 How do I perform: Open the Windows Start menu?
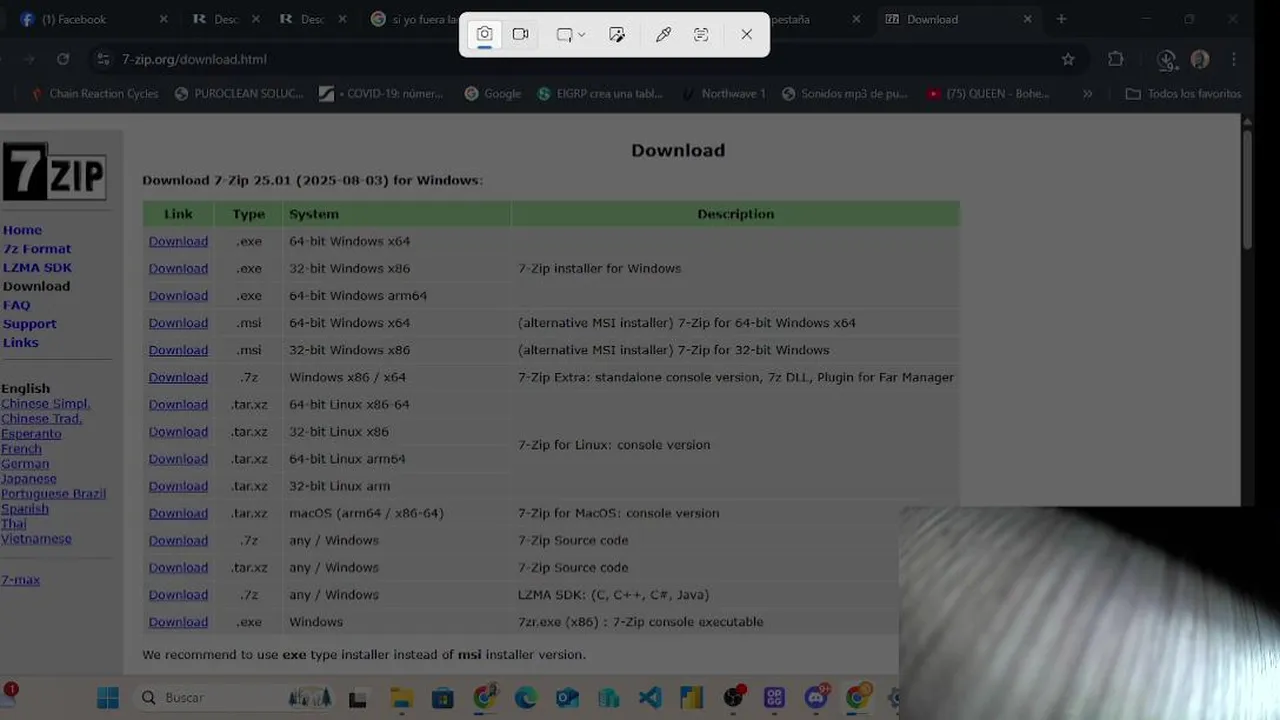[x=108, y=698]
